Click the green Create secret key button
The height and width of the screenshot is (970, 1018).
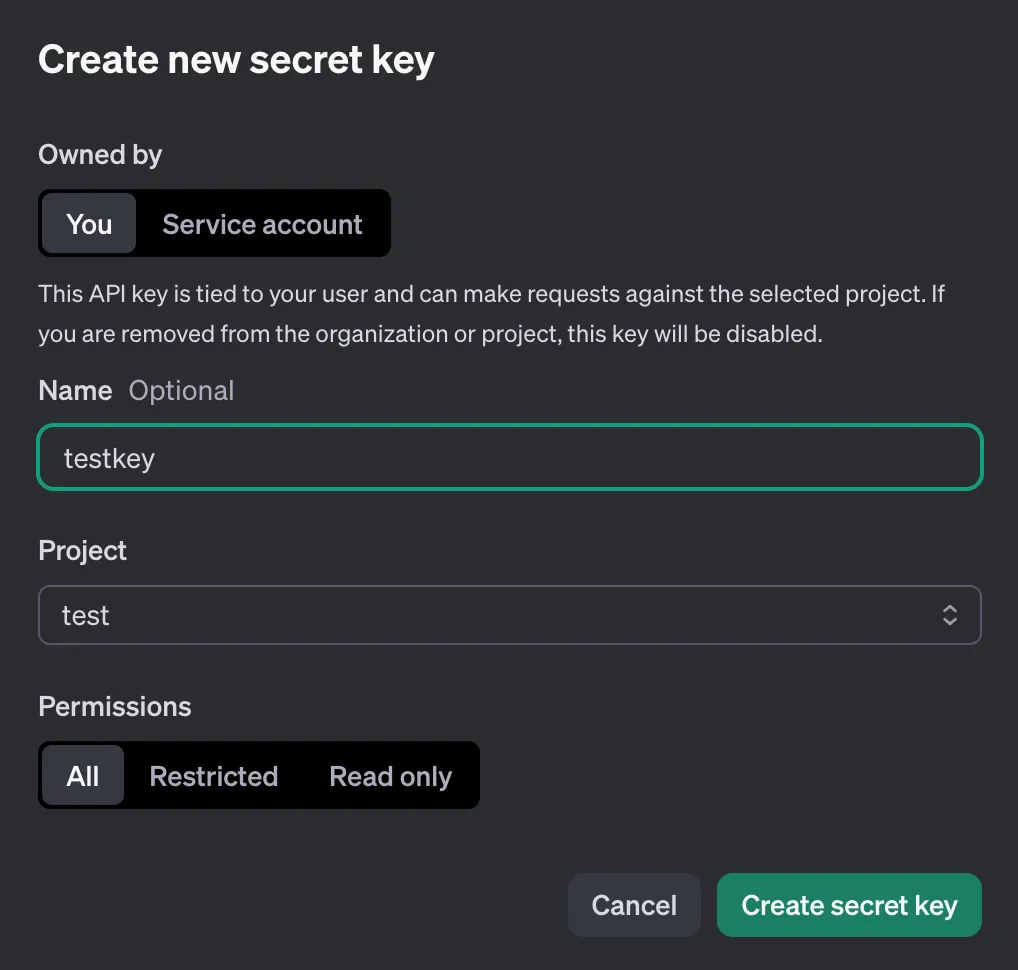click(x=849, y=906)
